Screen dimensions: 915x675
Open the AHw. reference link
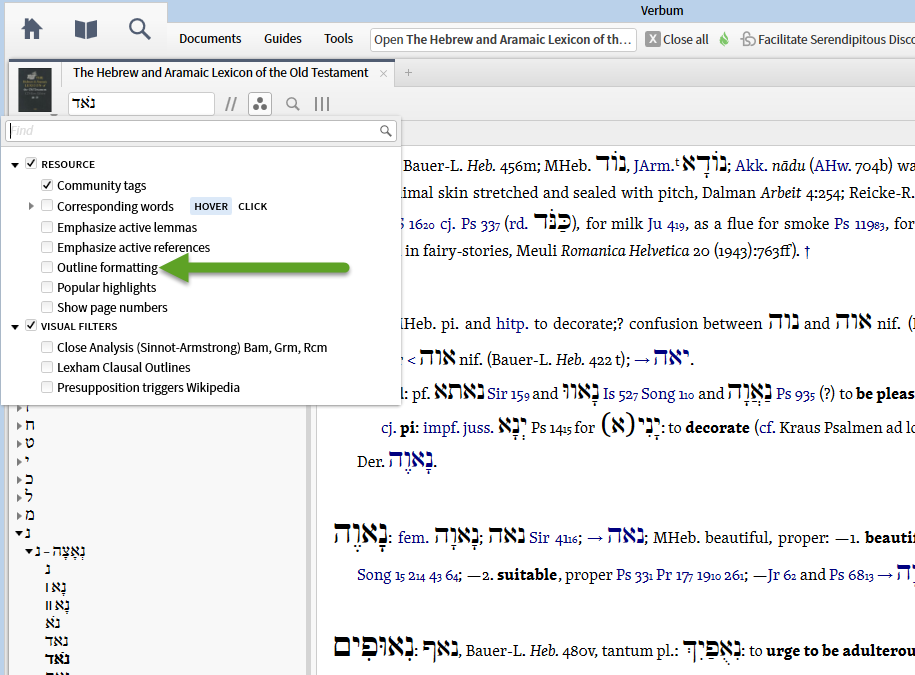834,166
